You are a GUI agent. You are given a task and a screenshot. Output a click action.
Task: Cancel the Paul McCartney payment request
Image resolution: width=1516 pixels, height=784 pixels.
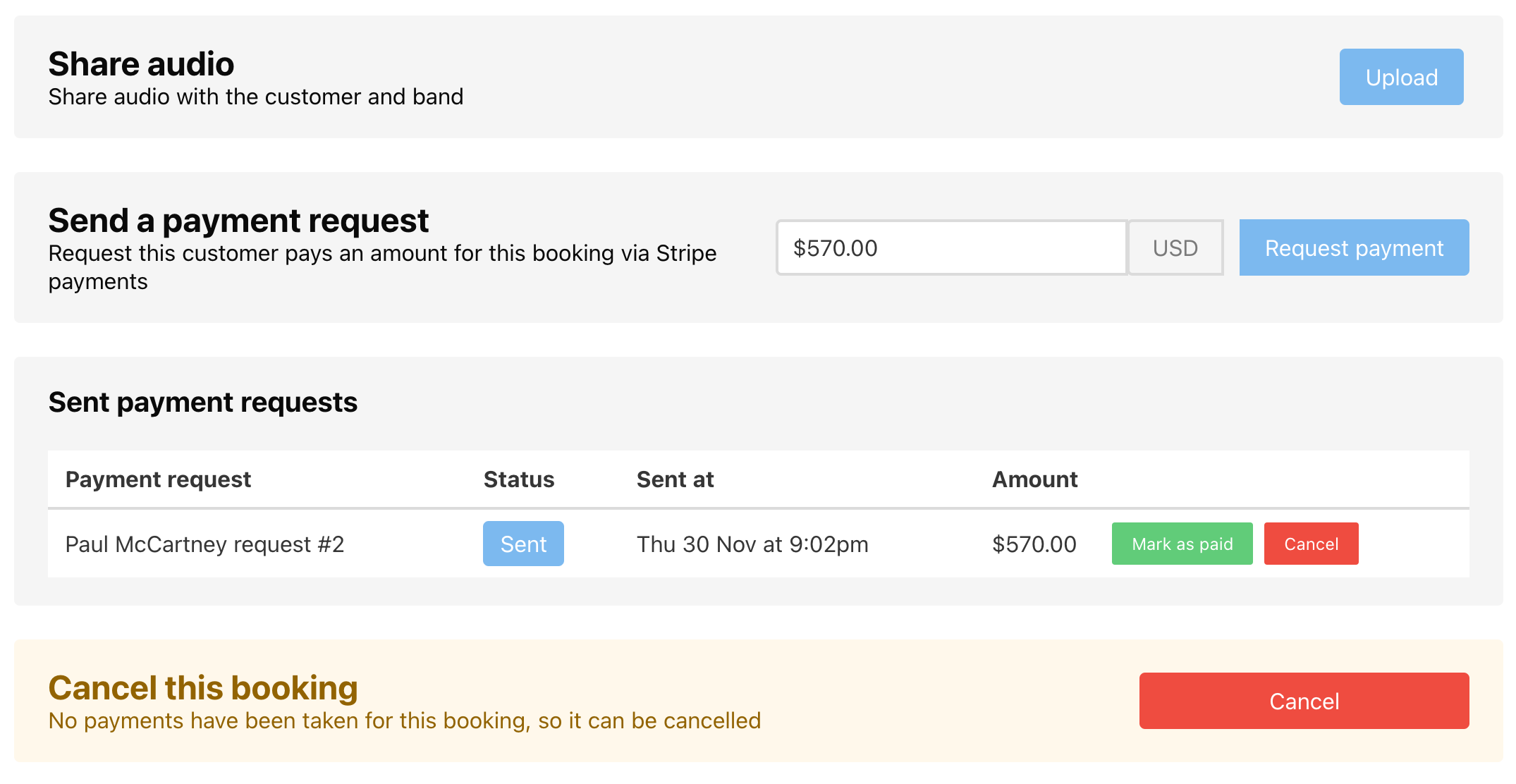1312,544
